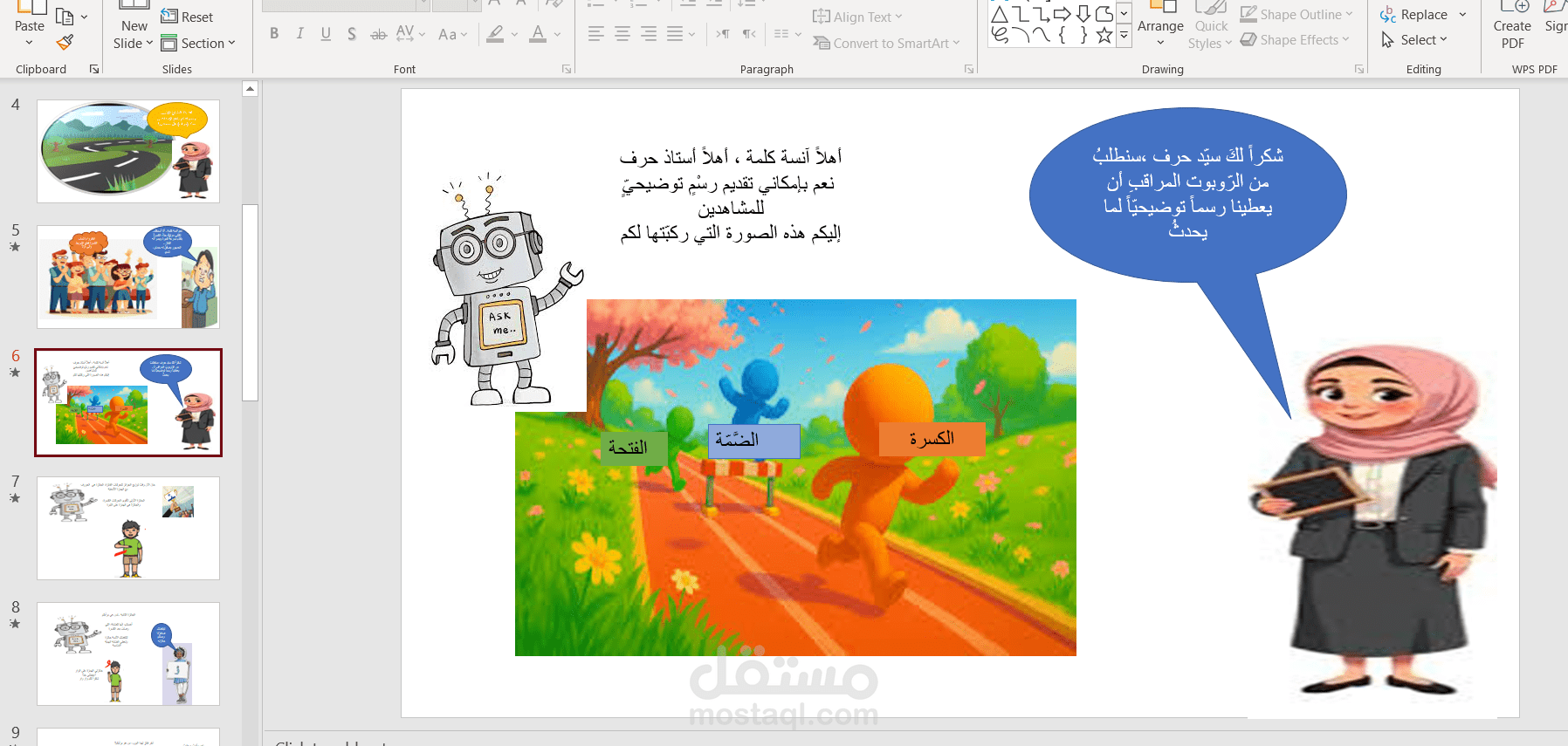1568x746 pixels.
Task: Click the Format Painter brush icon
Action: coord(65,42)
